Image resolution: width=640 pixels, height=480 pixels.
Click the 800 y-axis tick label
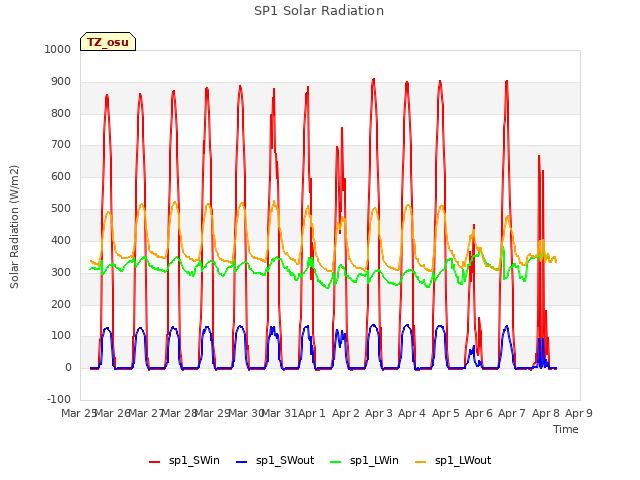[61, 113]
